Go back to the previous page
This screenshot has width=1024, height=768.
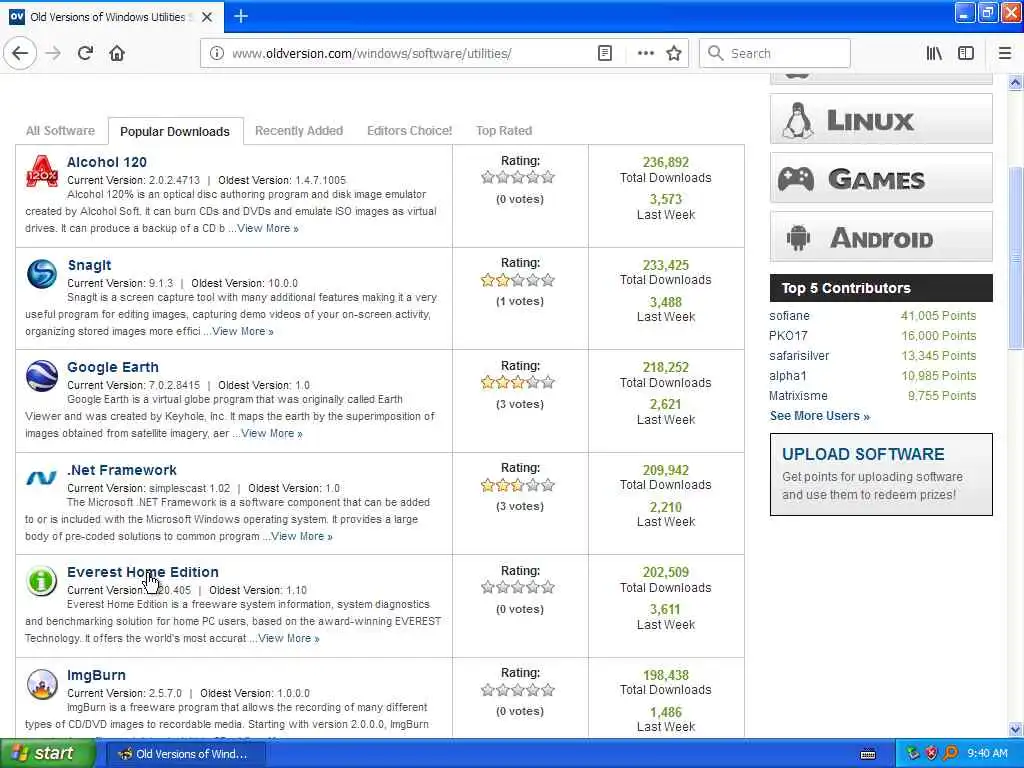tap(20, 53)
